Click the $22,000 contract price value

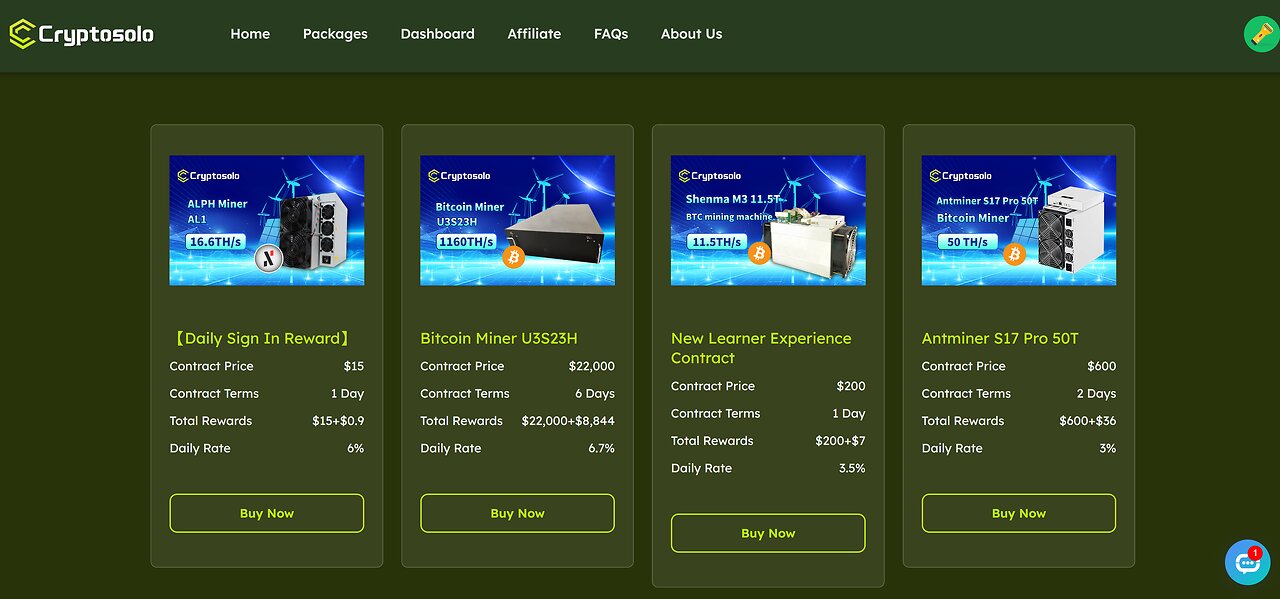pyautogui.click(x=592, y=366)
